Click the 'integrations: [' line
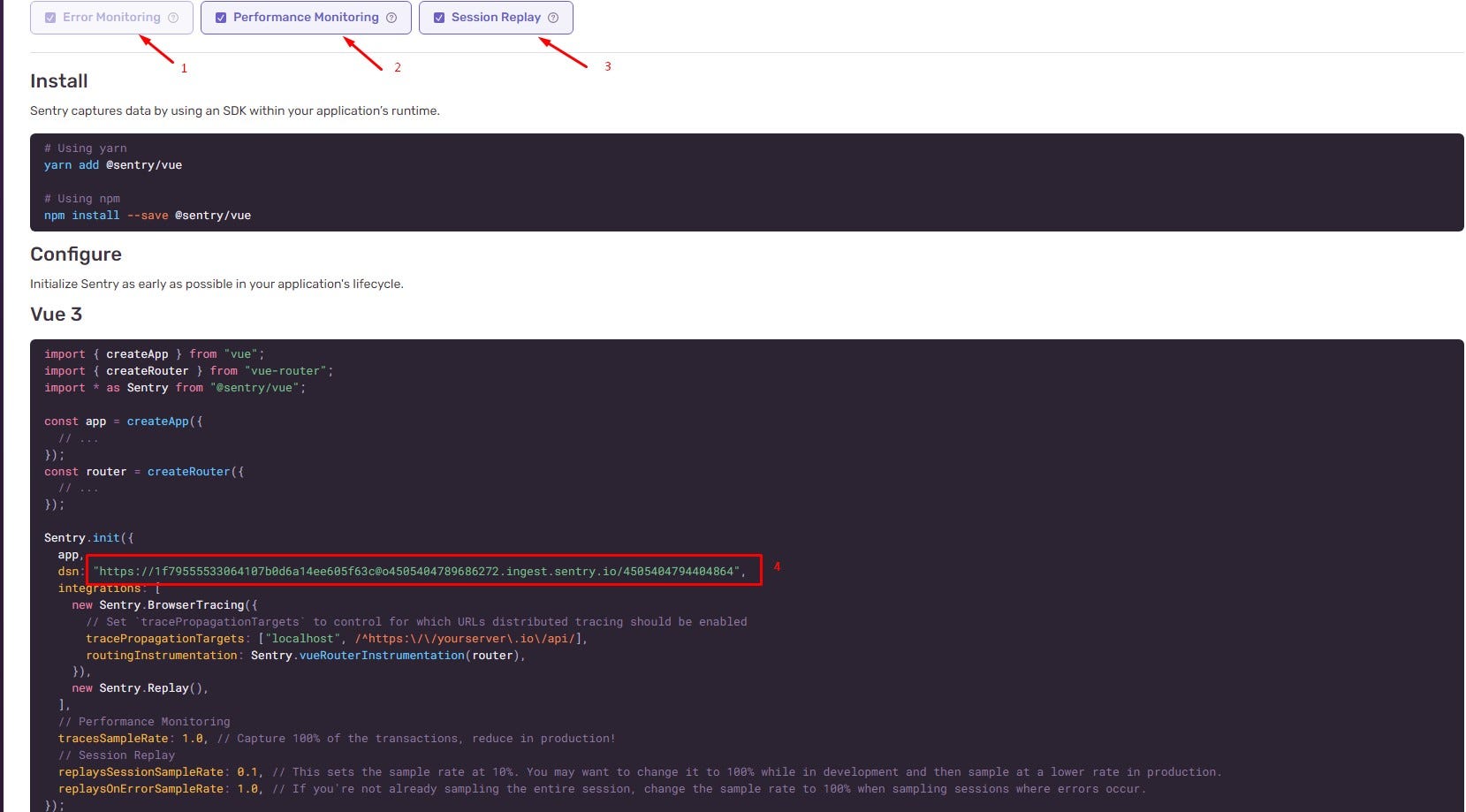 pos(110,588)
